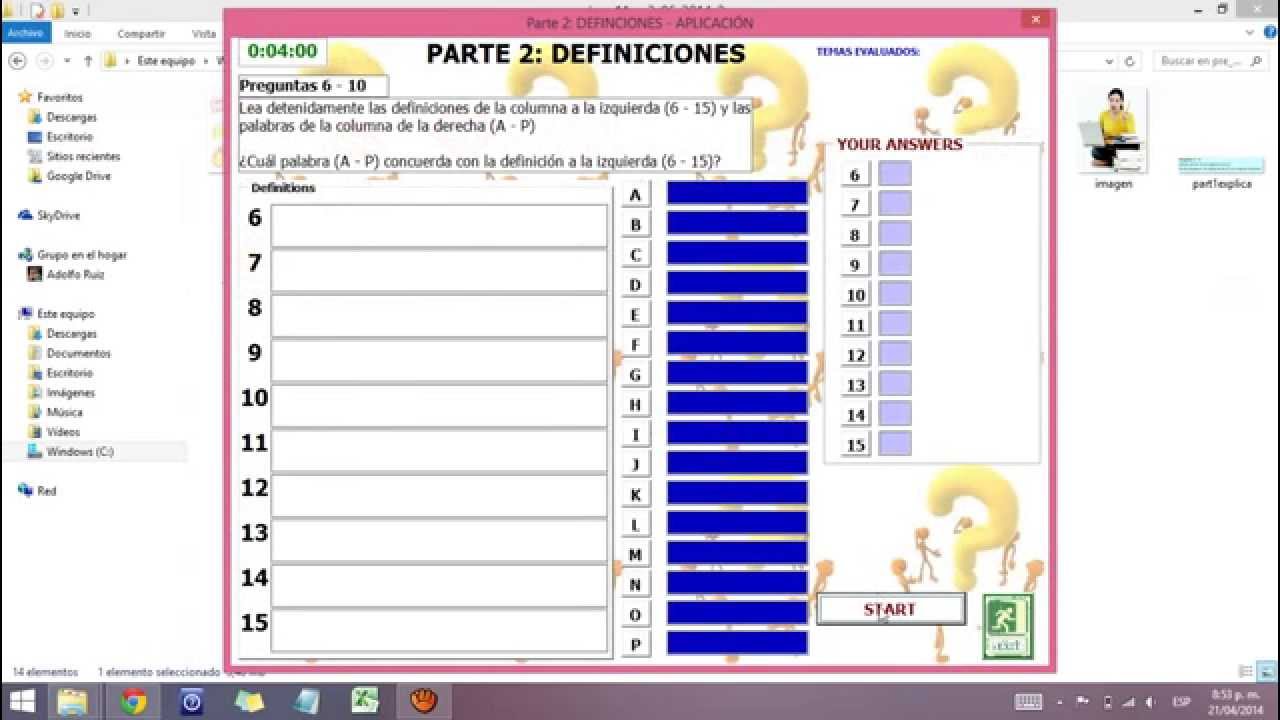Click the 0:04:00 timer display
The height and width of the screenshot is (720, 1280).
coord(282,52)
